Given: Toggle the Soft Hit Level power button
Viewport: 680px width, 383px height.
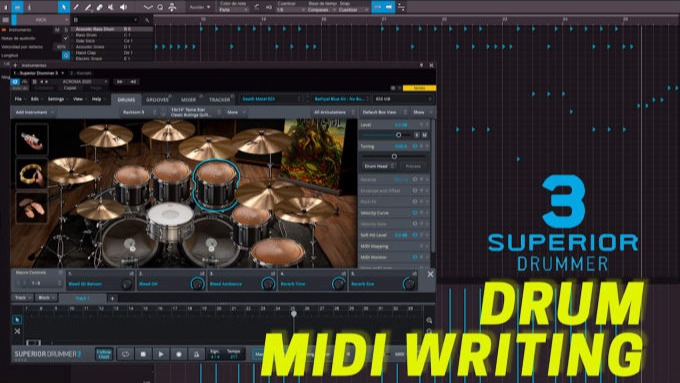Looking at the screenshot, I should tap(415, 235).
